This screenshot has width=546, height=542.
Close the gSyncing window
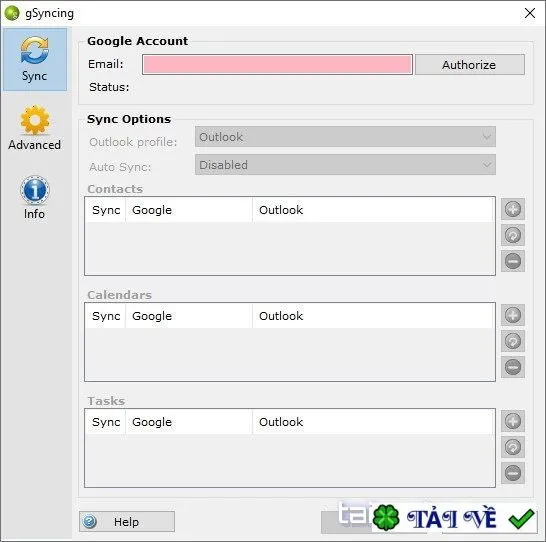click(530, 13)
